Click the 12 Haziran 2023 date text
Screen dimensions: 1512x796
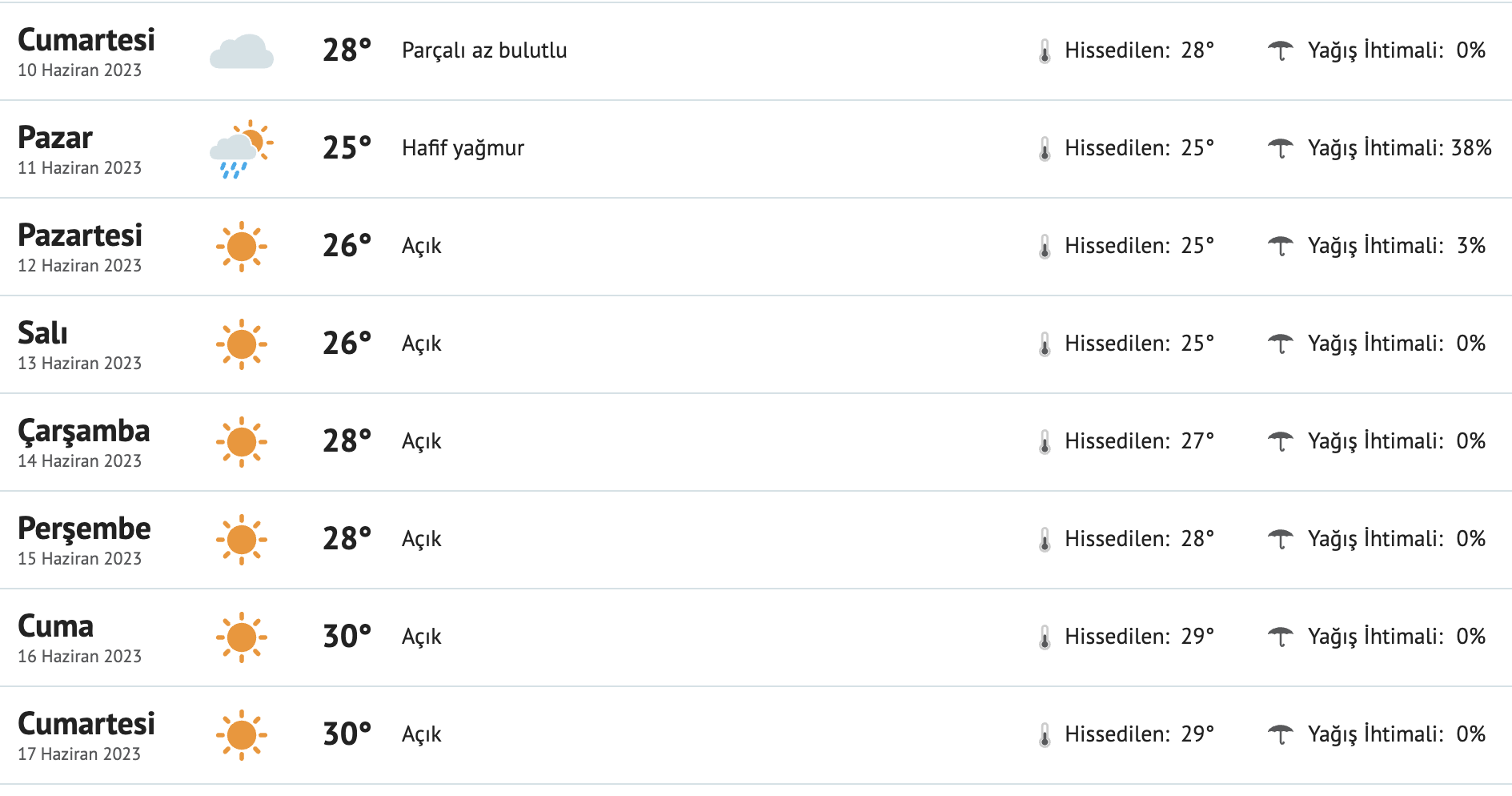79,266
